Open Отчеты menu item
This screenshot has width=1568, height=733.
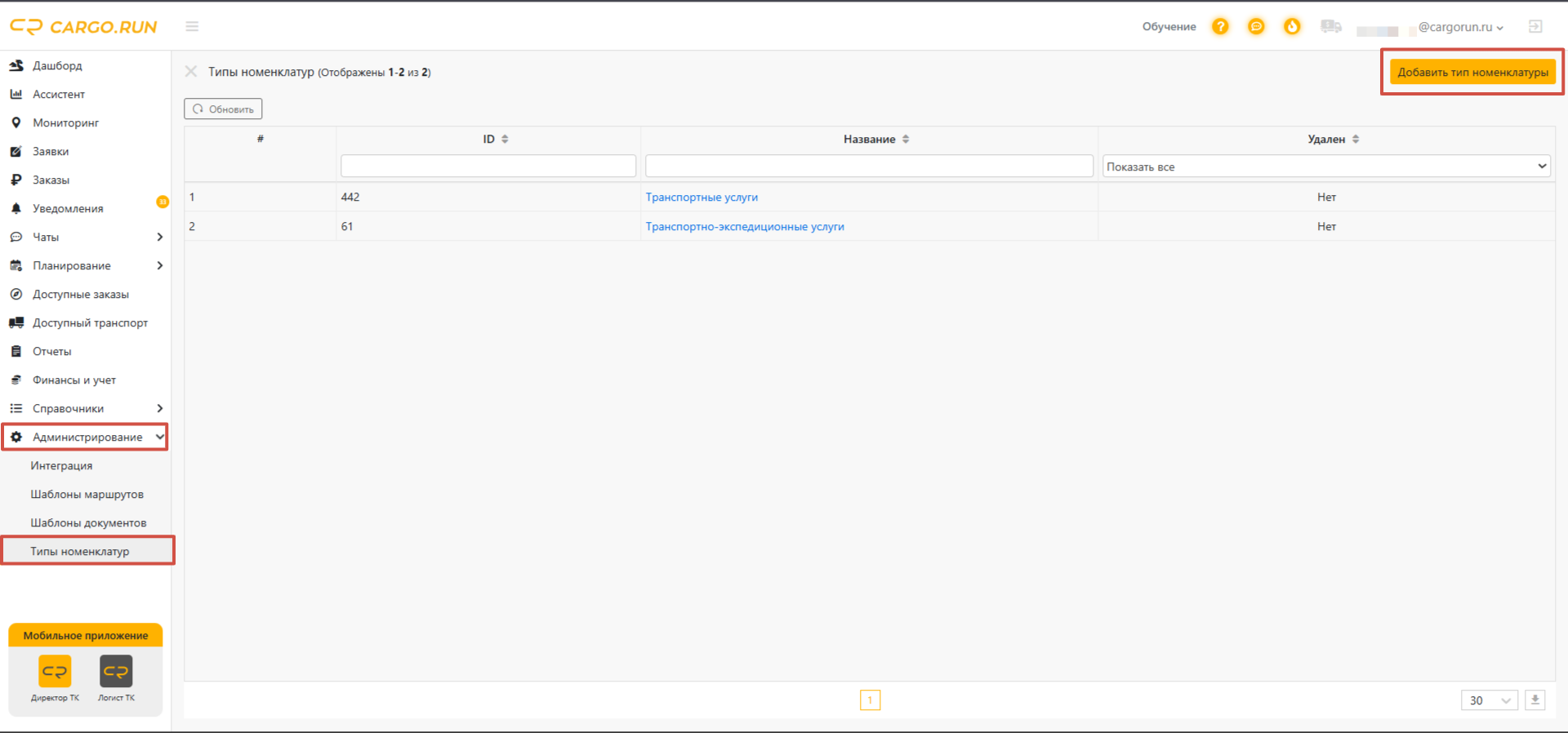(x=51, y=351)
